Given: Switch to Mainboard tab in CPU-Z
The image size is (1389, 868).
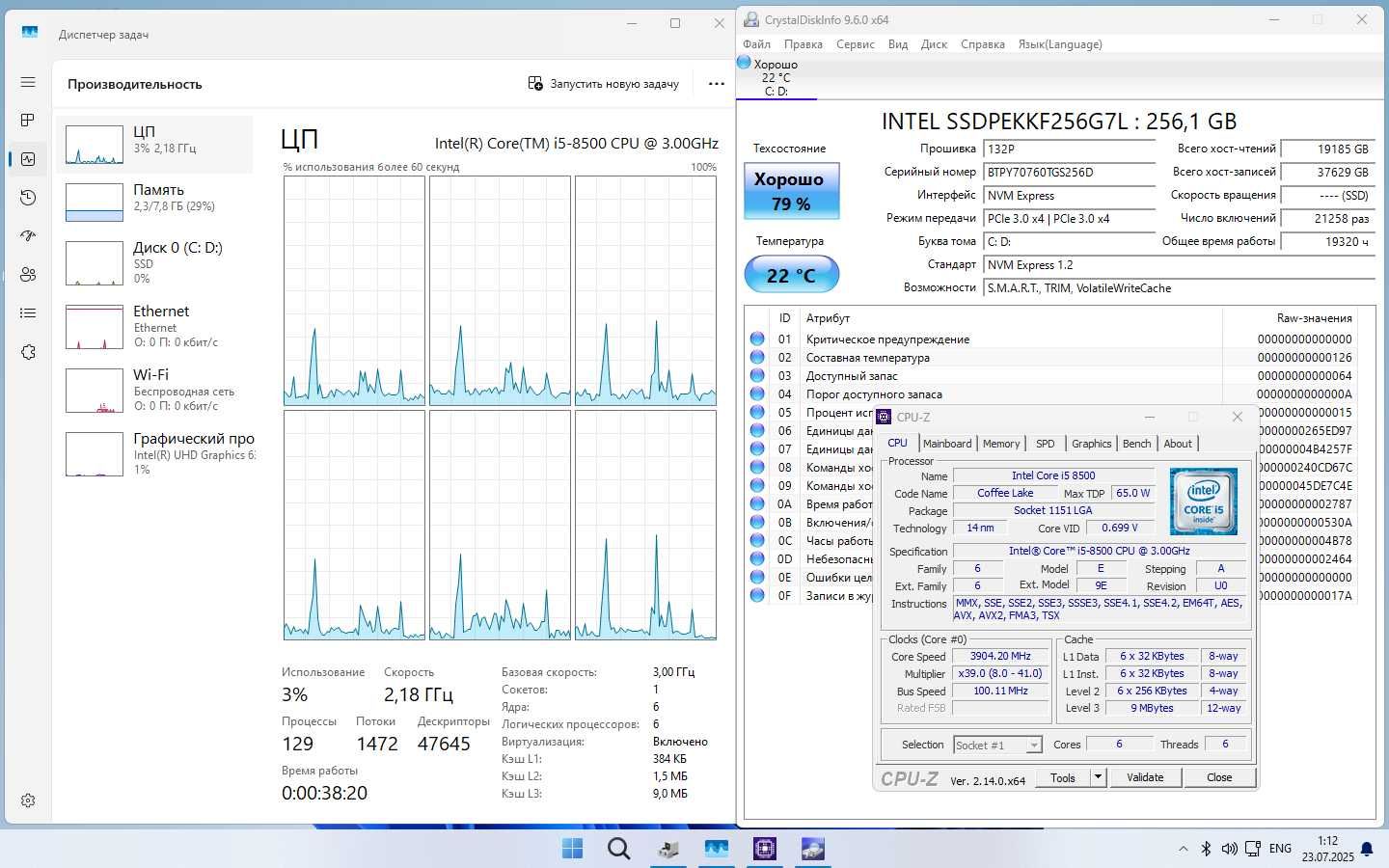Looking at the screenshot, I should [x=947, y=444].
